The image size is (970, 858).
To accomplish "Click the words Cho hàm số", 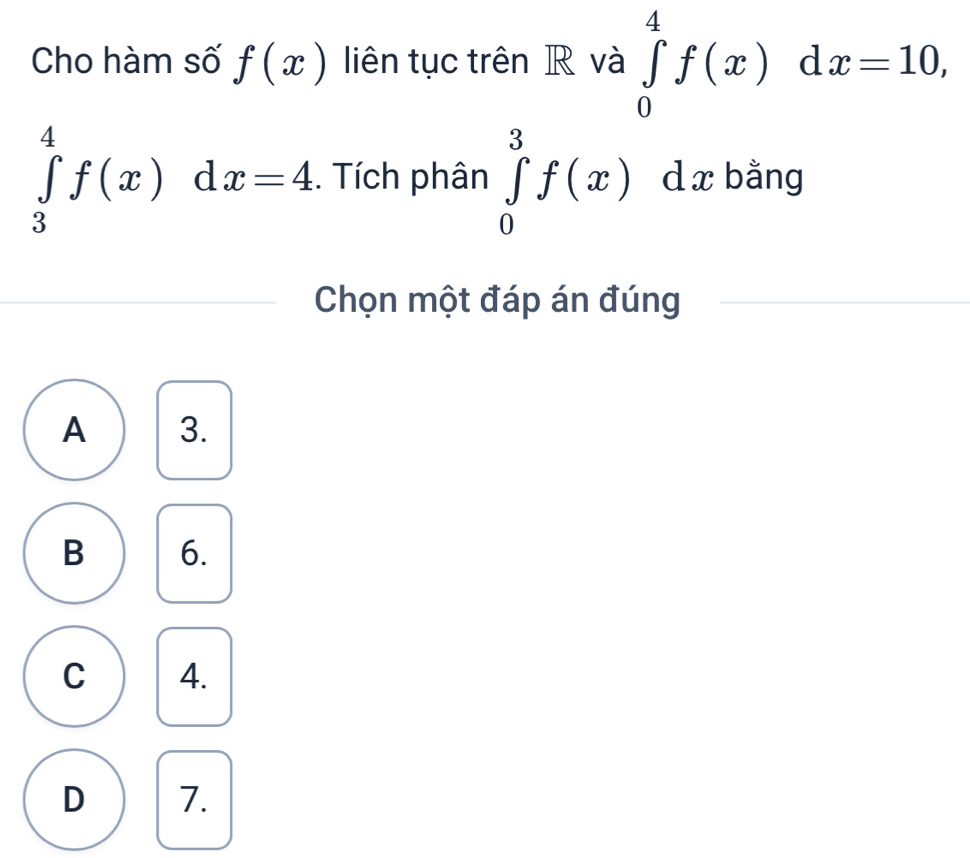I will 126,61.
